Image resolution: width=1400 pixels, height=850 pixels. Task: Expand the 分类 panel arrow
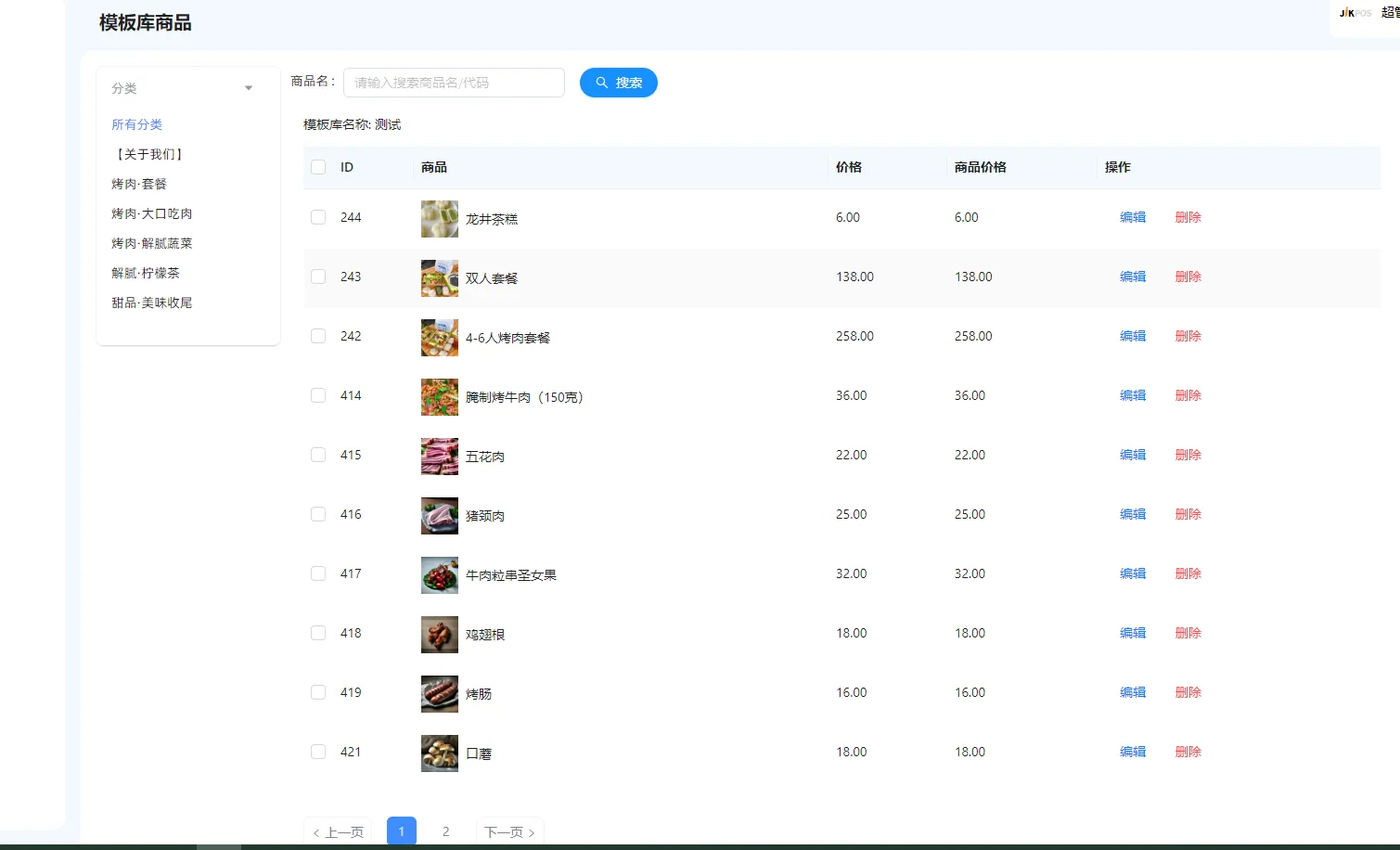(x=248, y=88)
